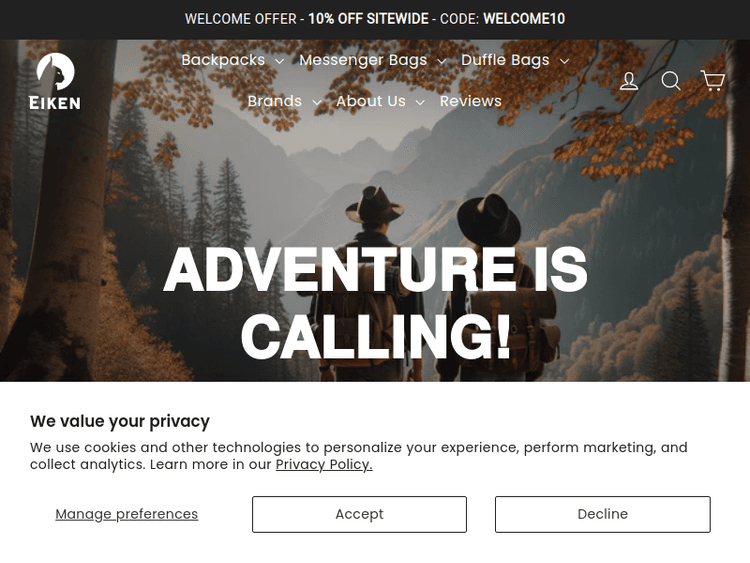750x563 pixels.
Task: Expand the About Us dropdown chevron
Action: (420, 102)
